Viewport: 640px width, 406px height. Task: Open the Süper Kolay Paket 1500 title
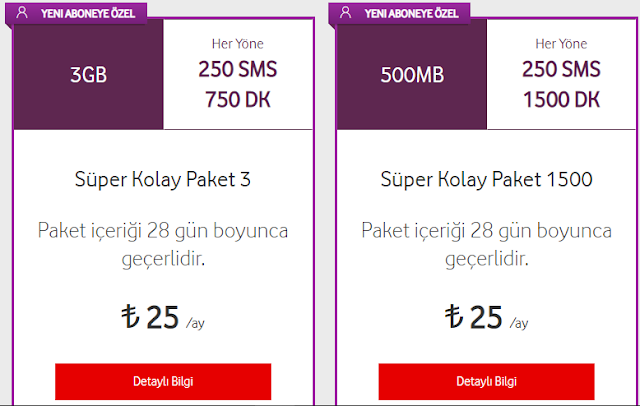(x=486, y=180)
